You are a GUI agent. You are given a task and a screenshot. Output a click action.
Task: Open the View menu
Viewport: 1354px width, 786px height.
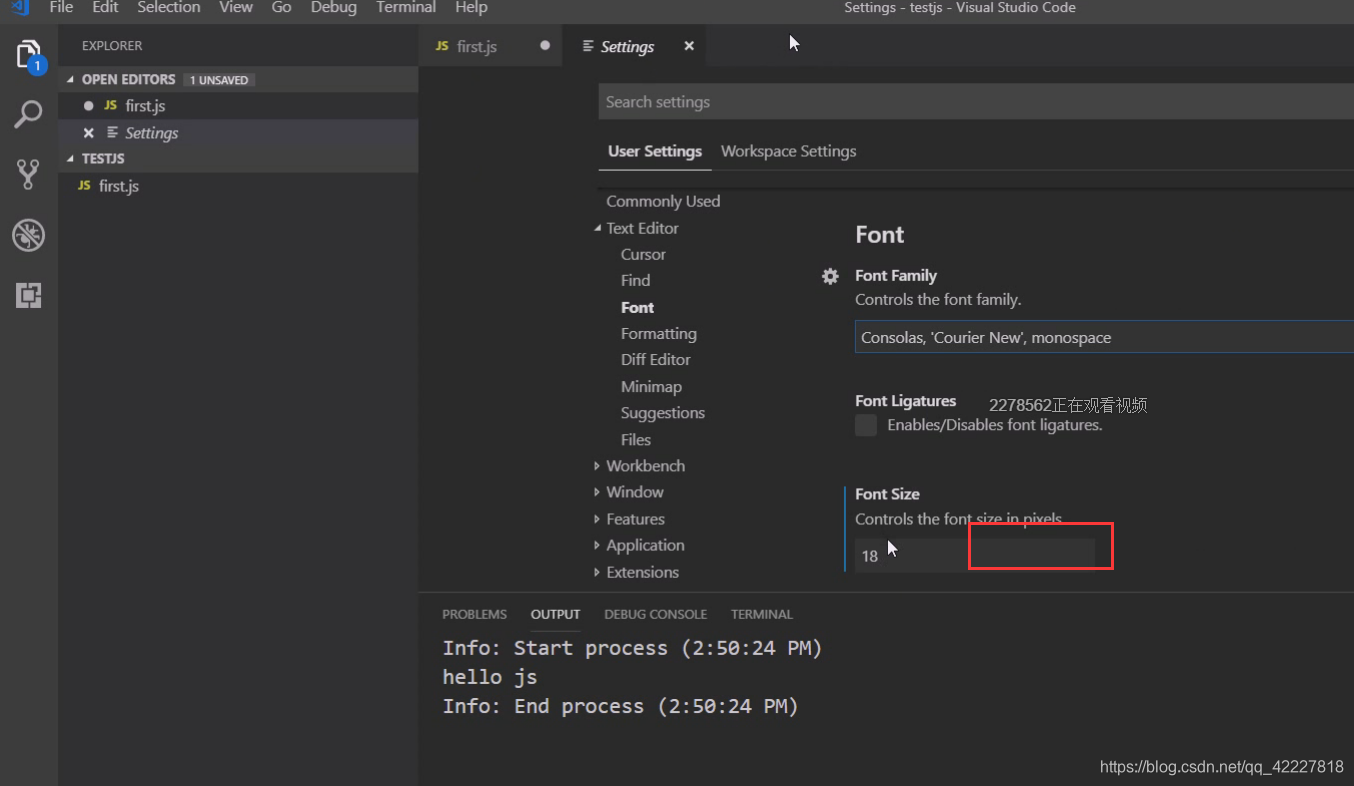pyautogui.click(x=236, y=7)
